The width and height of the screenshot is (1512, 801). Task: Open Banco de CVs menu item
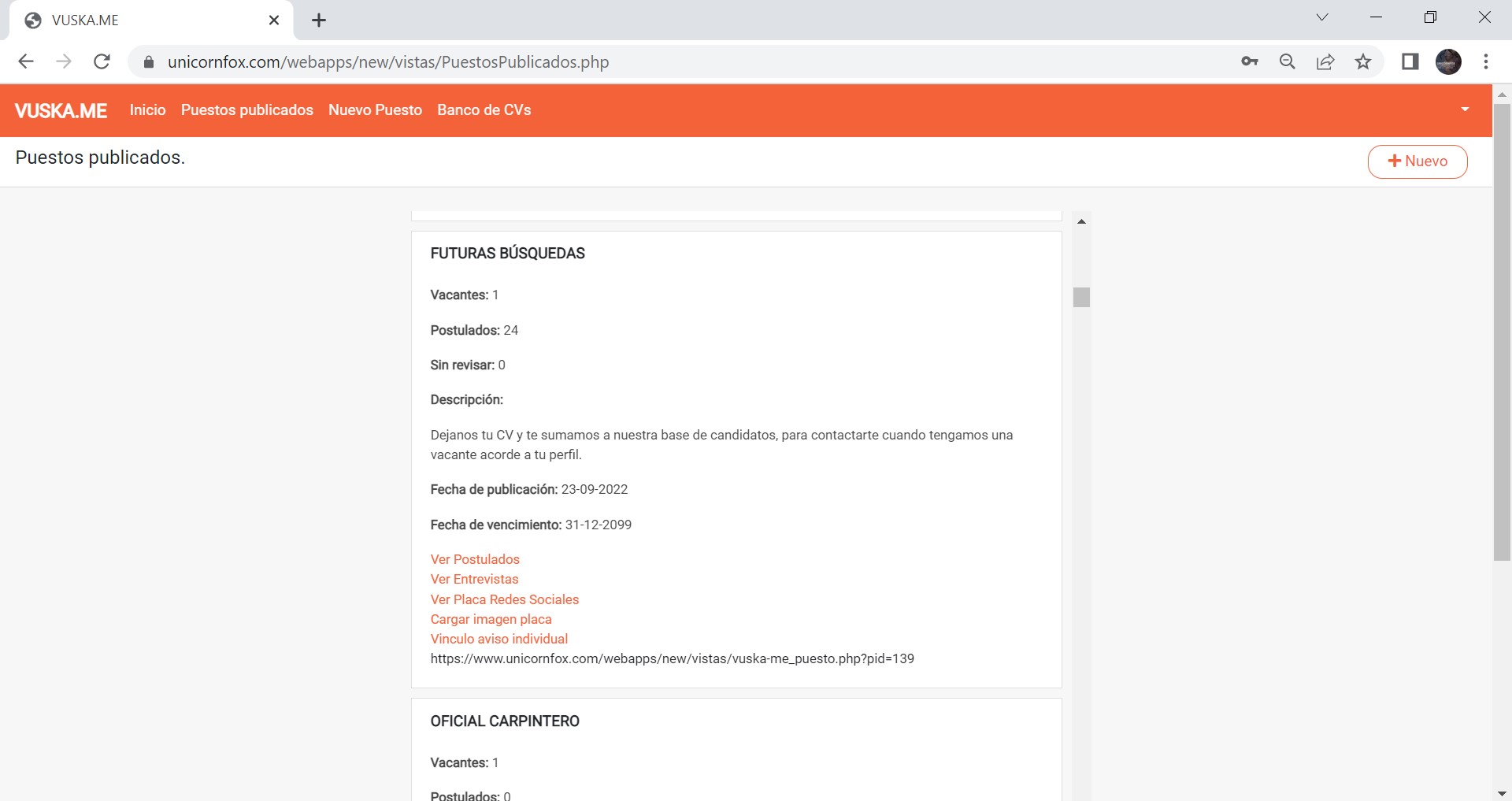point(484,110)
